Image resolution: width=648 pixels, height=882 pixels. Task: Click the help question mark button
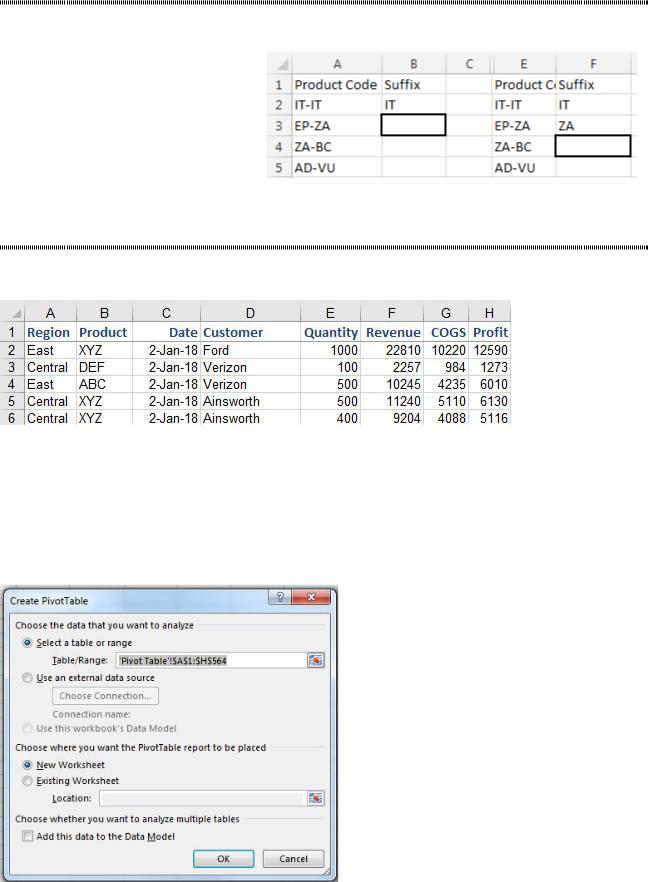pos(280,597)
